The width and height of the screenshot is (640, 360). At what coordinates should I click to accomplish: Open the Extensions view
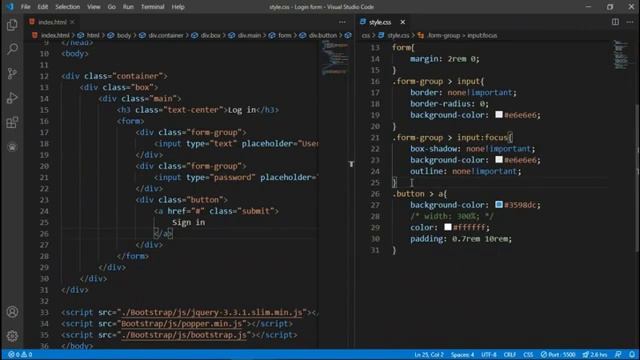click(12, 122)
